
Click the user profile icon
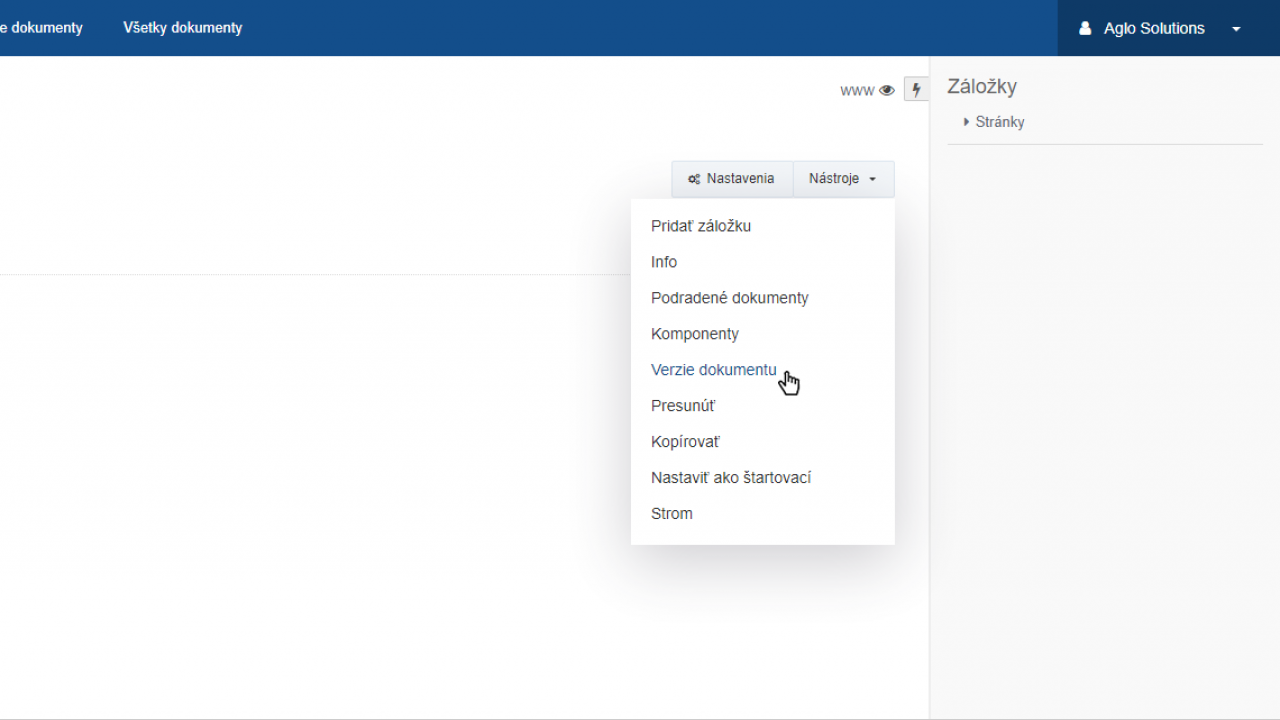coord(1085,28)
